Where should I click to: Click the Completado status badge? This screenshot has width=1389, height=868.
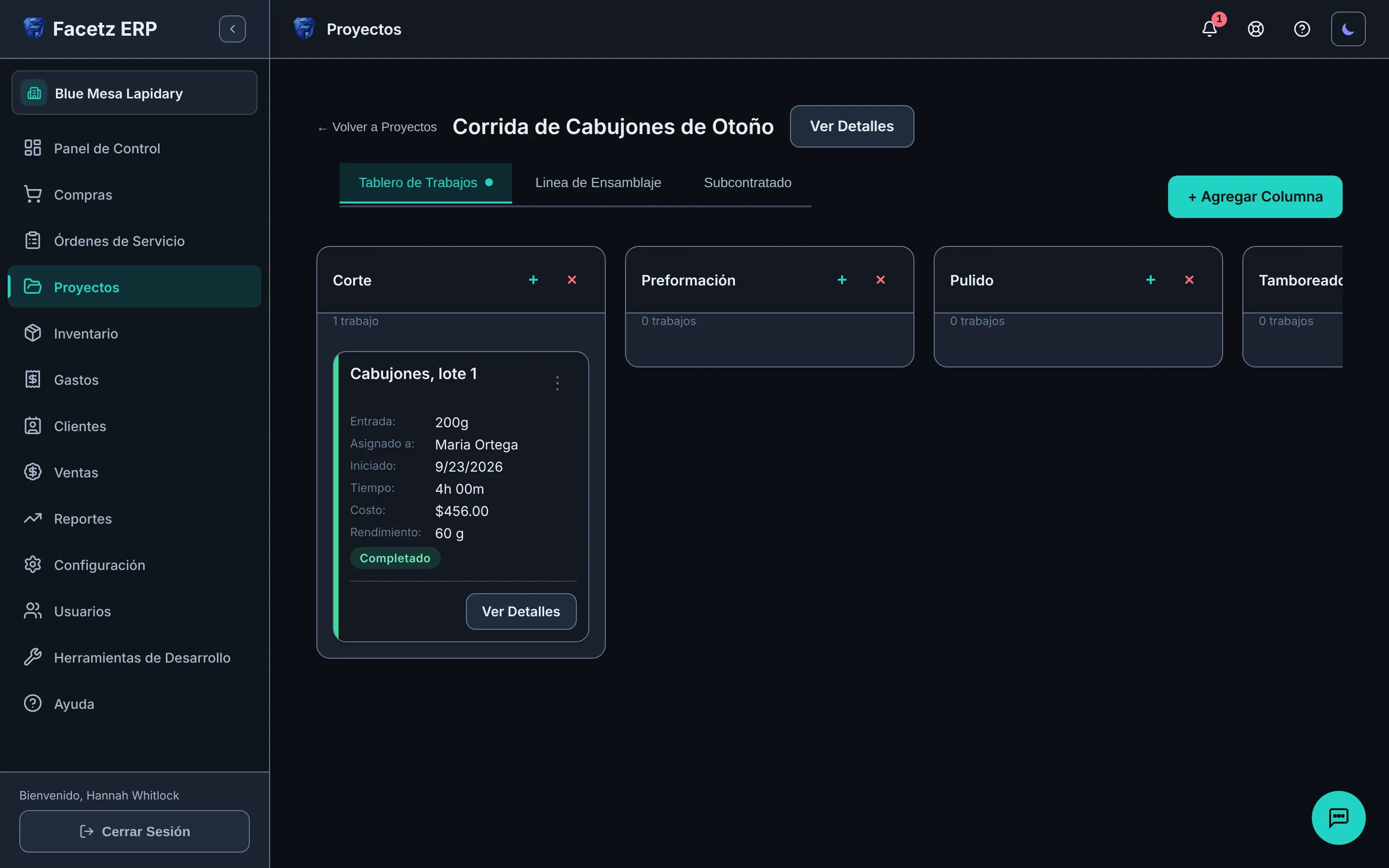395,558
